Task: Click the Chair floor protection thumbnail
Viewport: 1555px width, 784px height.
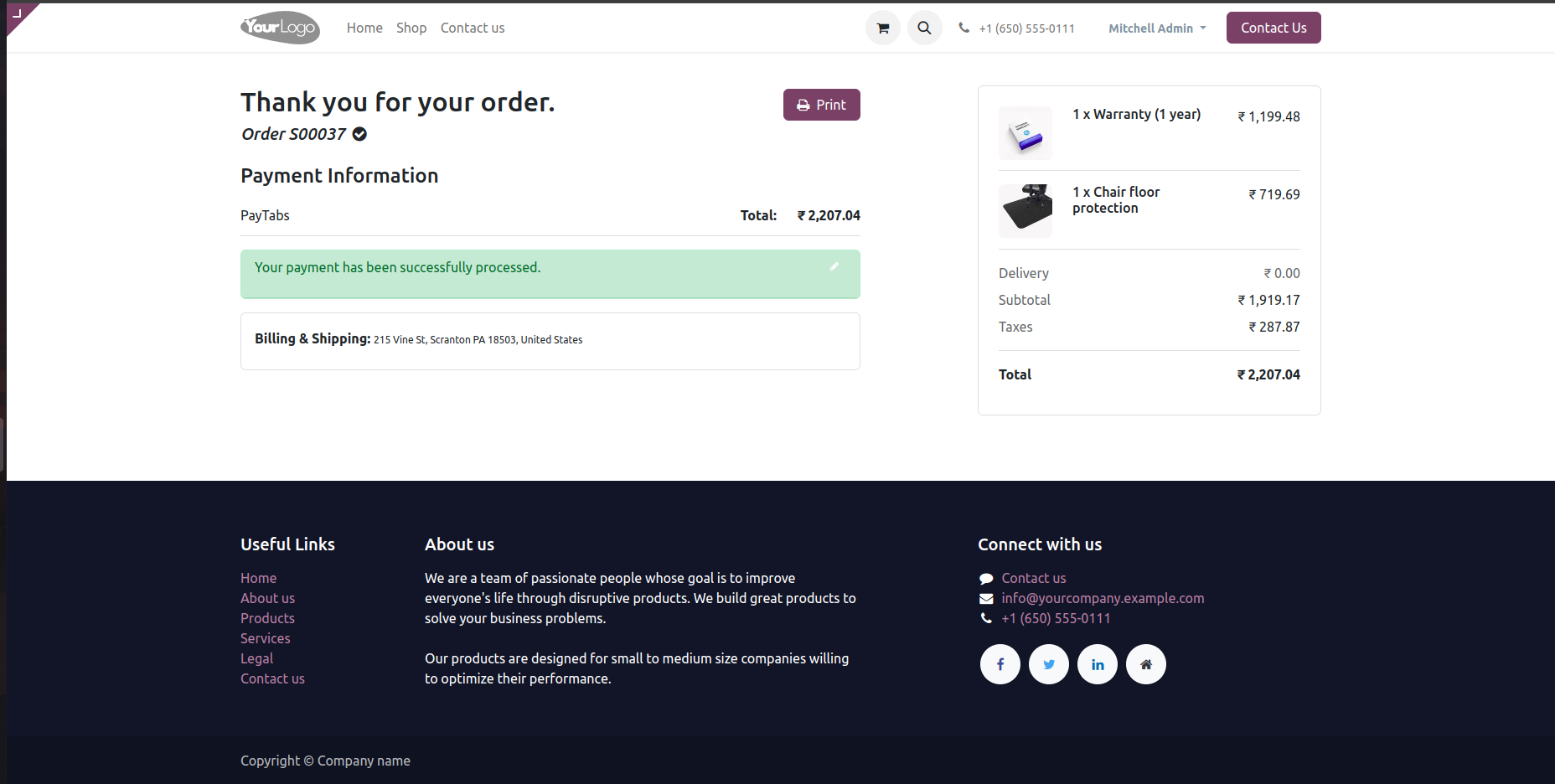Action: pos(1025,210)
